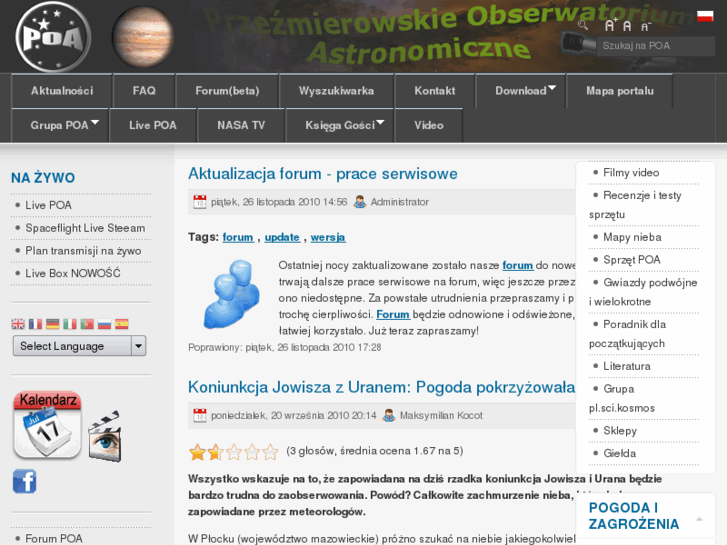
Task: Open the Kontakt menu item
Action: pyautogui.click(x=435, y=91)
